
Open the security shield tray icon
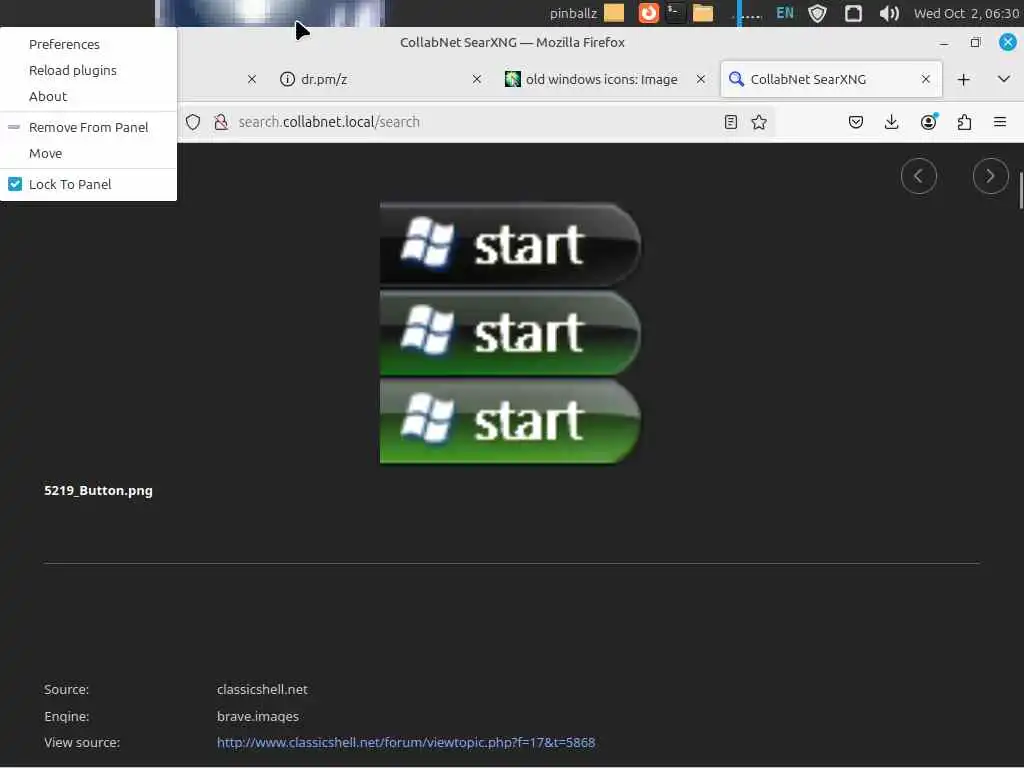click(x=818, y=13)
